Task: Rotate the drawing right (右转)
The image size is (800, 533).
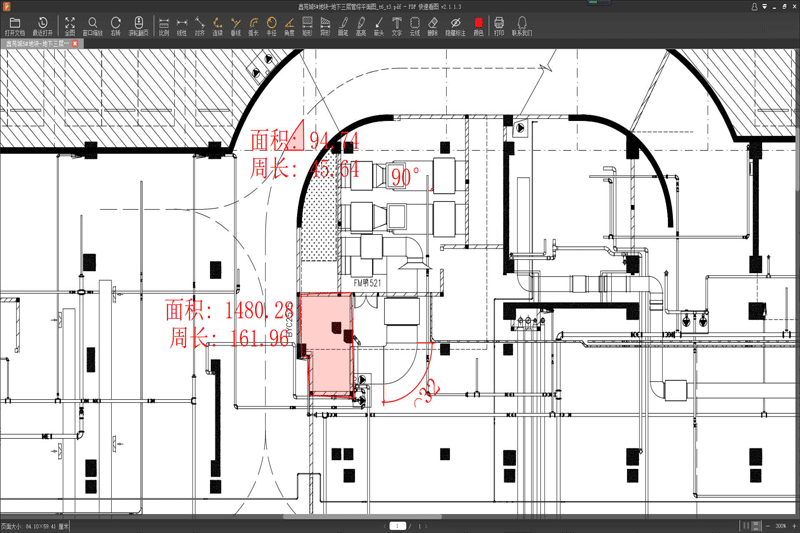Action: 116,26
